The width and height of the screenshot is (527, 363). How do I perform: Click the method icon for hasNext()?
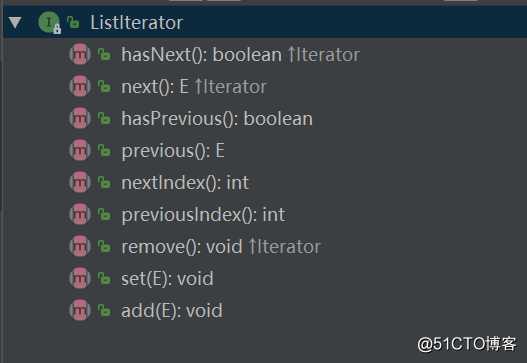tap(80, 54)
